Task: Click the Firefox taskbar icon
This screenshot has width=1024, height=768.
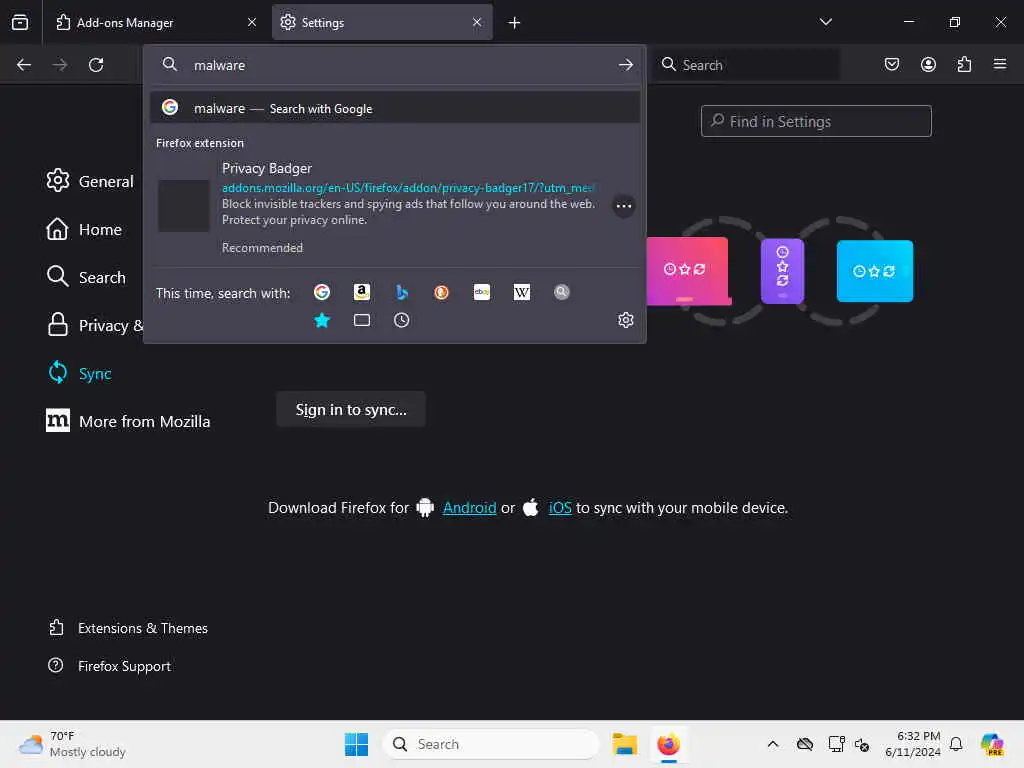Action: tap(668, 744)
